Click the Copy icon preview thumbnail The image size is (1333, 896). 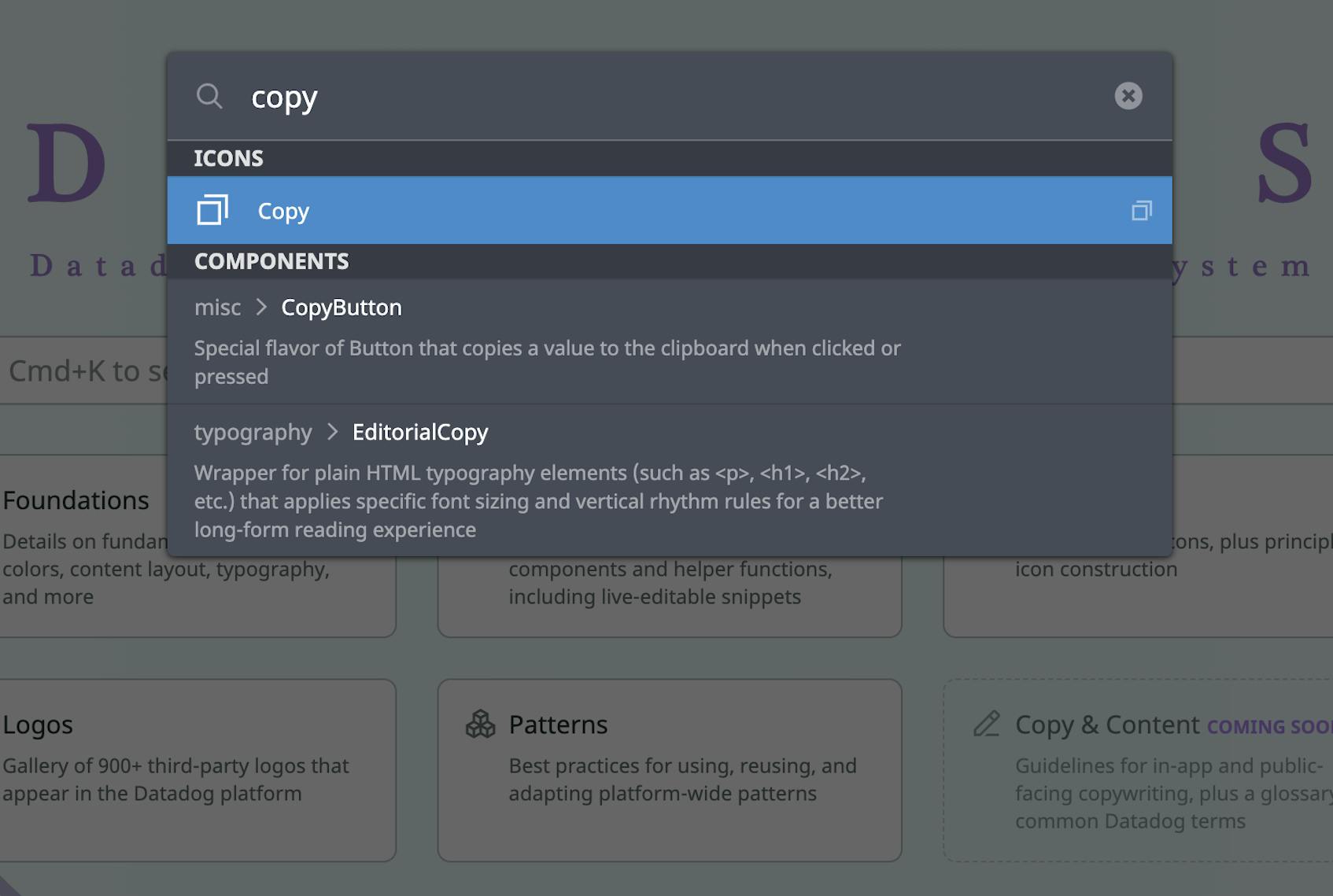[214, 210]
